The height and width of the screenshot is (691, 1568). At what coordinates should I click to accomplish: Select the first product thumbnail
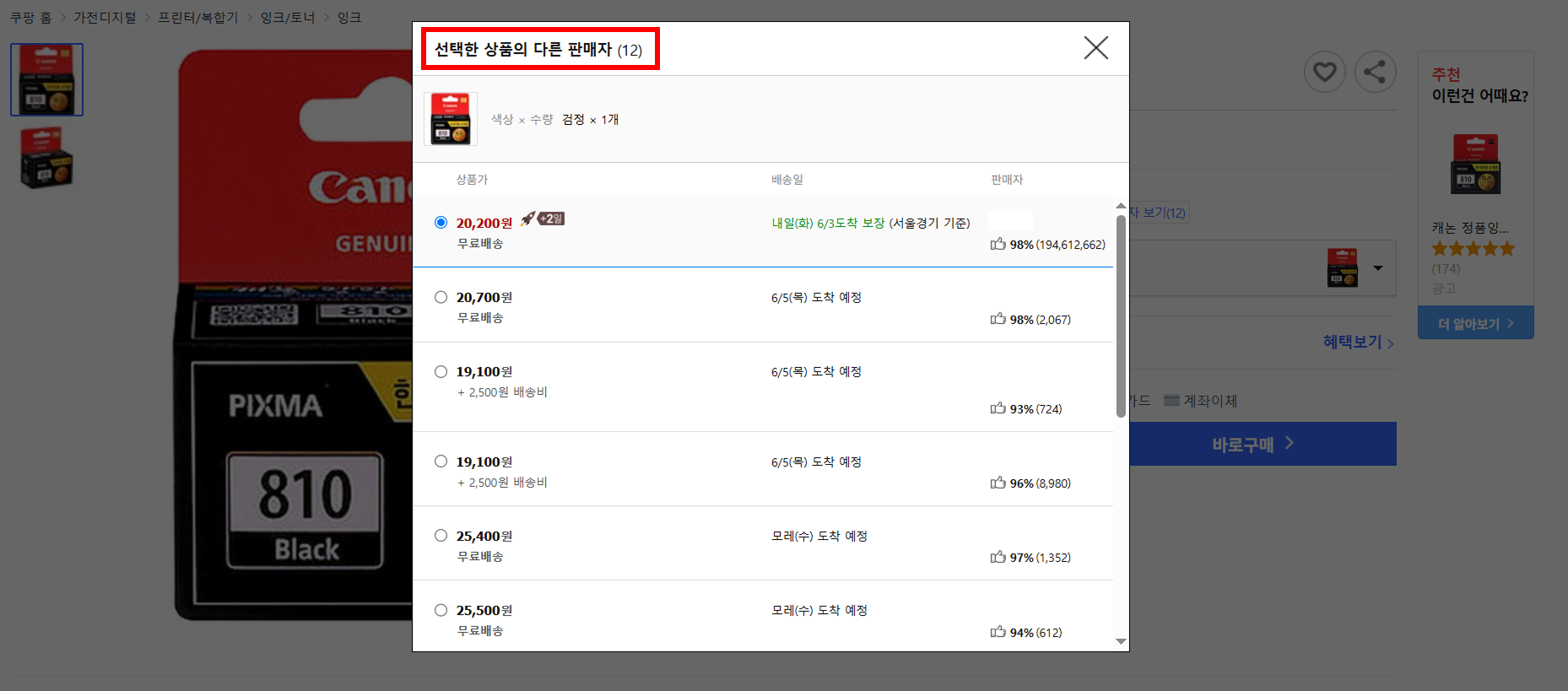pos(46,79)
